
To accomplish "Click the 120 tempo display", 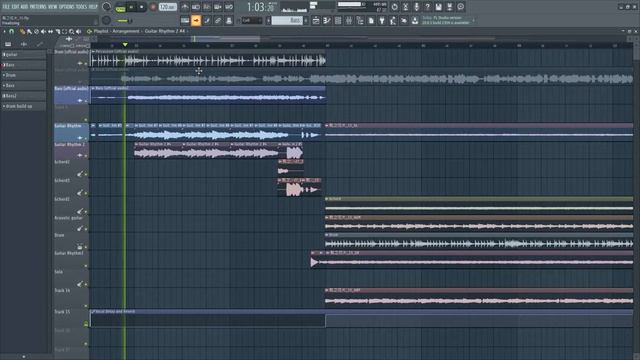I will [x=167, y=7].
